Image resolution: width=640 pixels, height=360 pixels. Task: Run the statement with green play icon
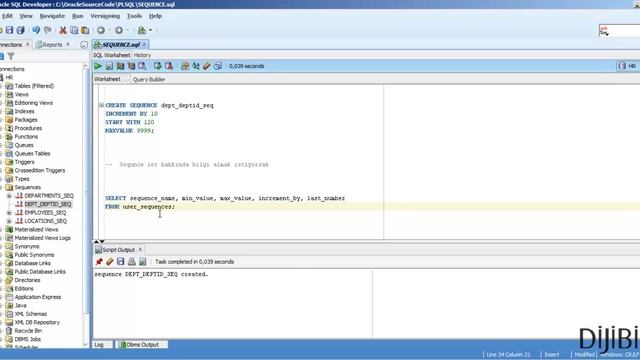(x=98, y=66)
